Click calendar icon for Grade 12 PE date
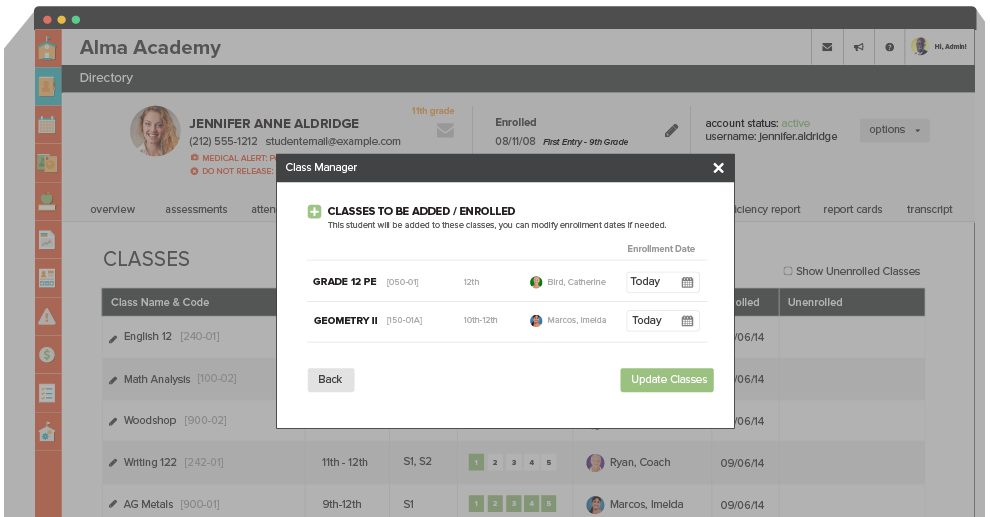This screenshot has height=517, width=990. [x=687, y=282]
